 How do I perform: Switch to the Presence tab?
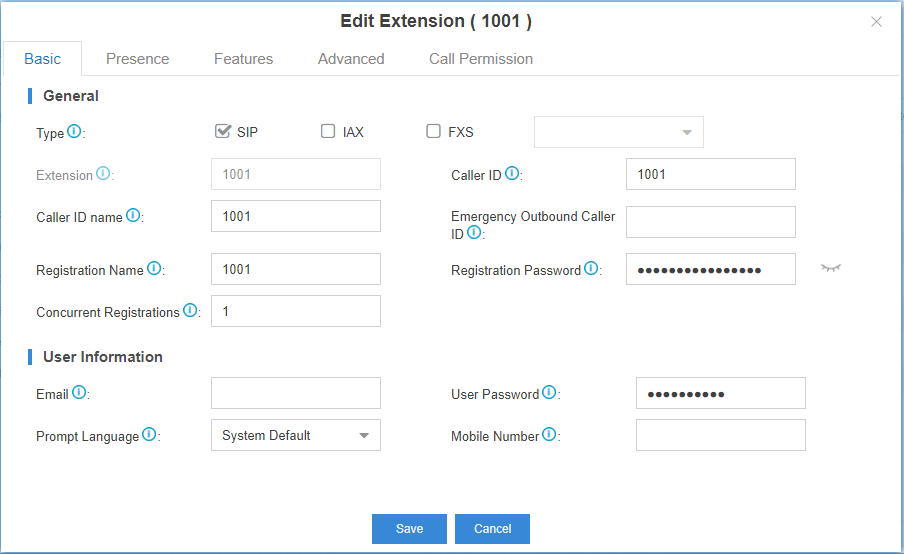tap(137, 59)
